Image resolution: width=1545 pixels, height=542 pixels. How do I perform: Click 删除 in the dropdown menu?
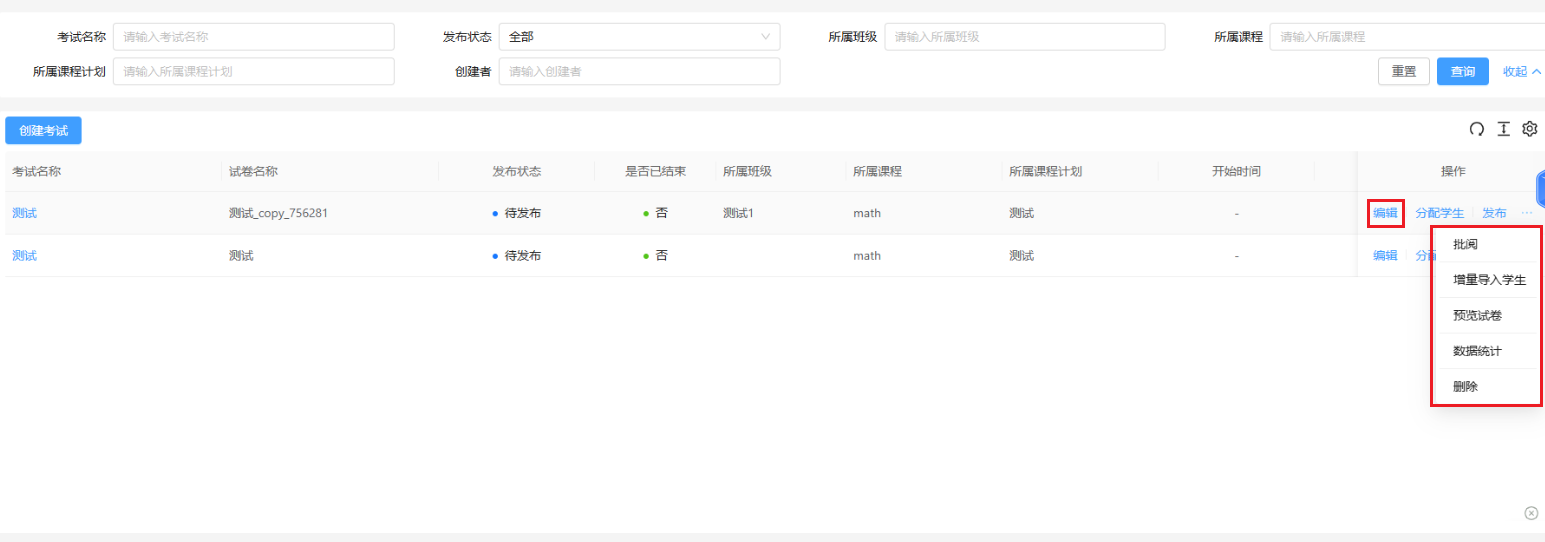pos(1465,387)
